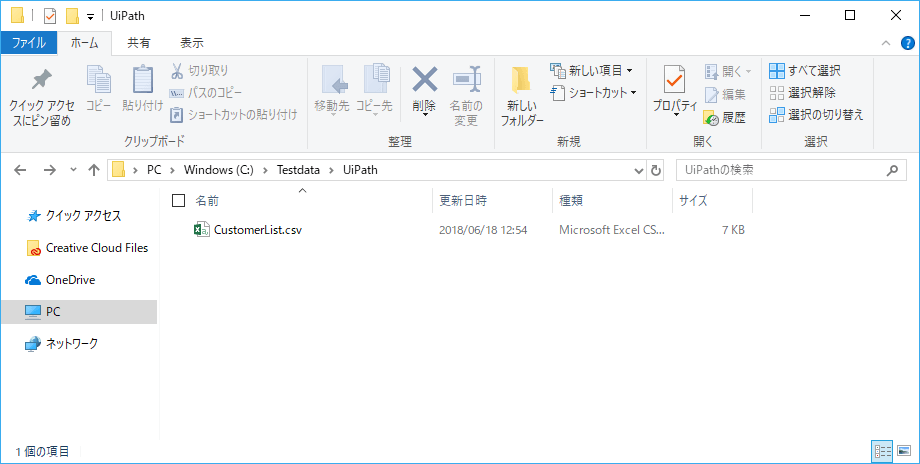Click the 2018/06/18 12:54 date cell
Viewport: 920px width, 464px height.
pos(483,230)
